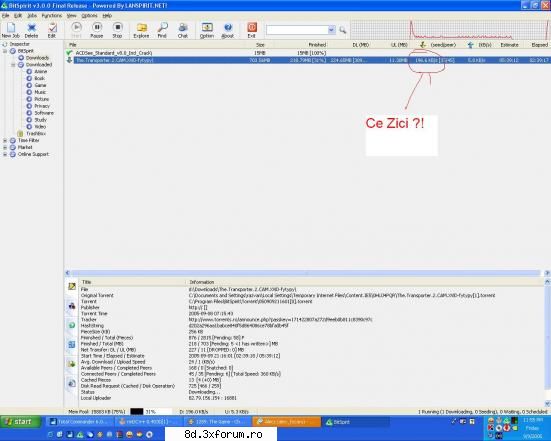Viewport: 551px width, 441px height.
Task: Open the toolbar search box dropdown arrow
Action: 331,30
